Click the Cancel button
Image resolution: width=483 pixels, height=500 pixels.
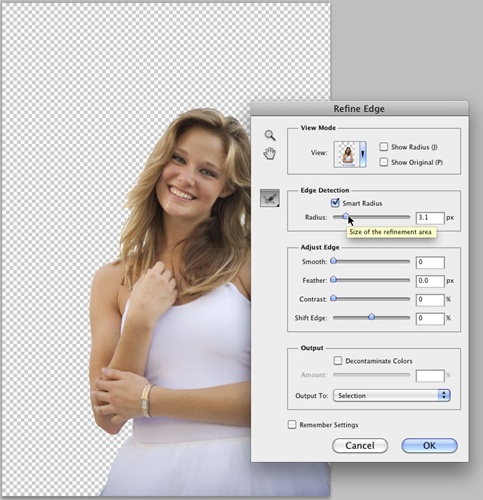tap(360, 446)
